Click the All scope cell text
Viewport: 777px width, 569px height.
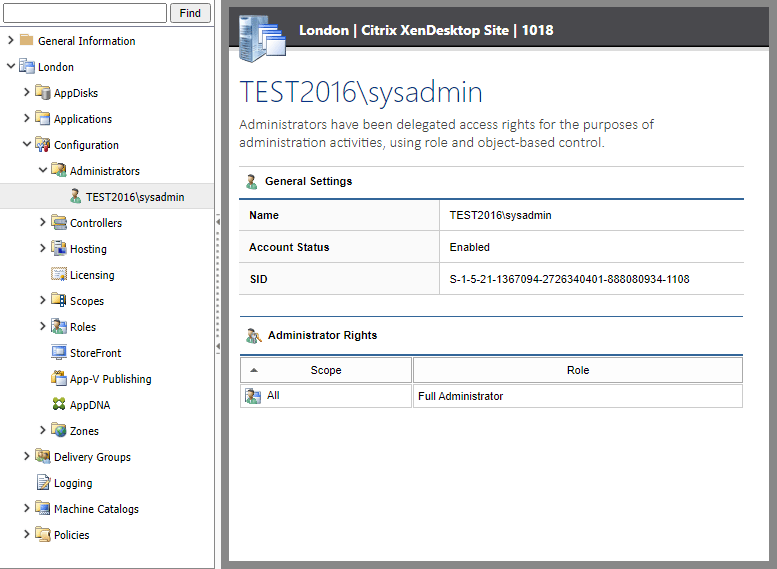pyautogui.click(x=273, y=396)
